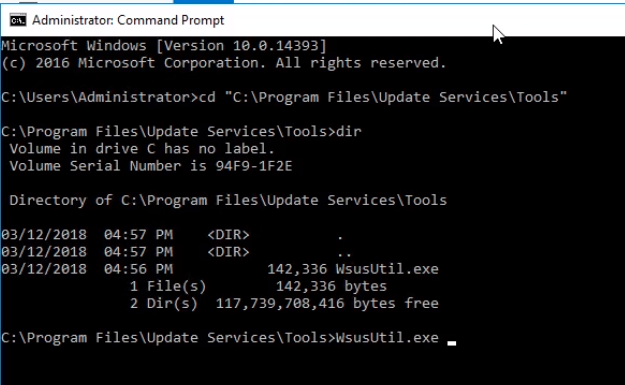Click the blinking text cursor at prompt
Image resolution: width=625 pixels, height=385 pixels.
coord(452,343)
